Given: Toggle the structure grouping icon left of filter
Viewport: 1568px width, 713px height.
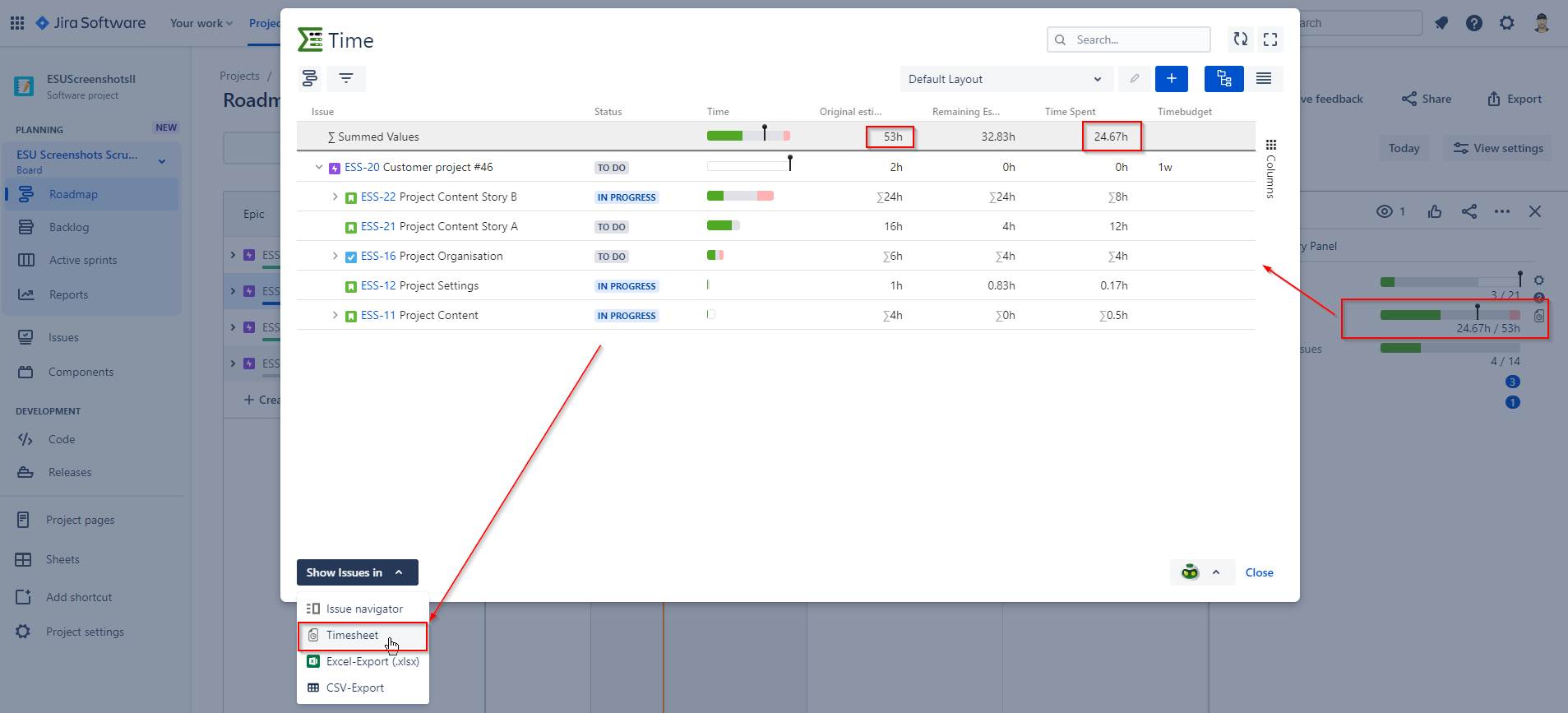Looking at the screenshot, I should coord(310,78).
